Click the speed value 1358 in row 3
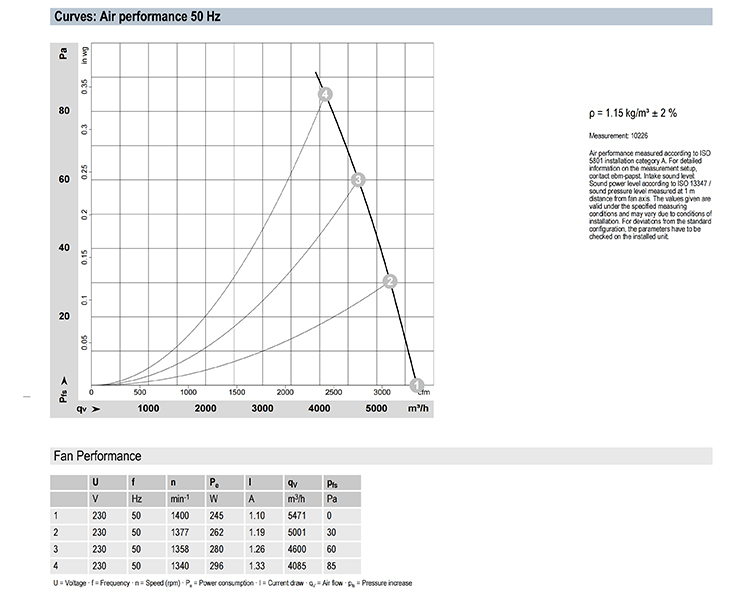Image resolution: width=750 pixels, height=608 pixels. point(180,549)
